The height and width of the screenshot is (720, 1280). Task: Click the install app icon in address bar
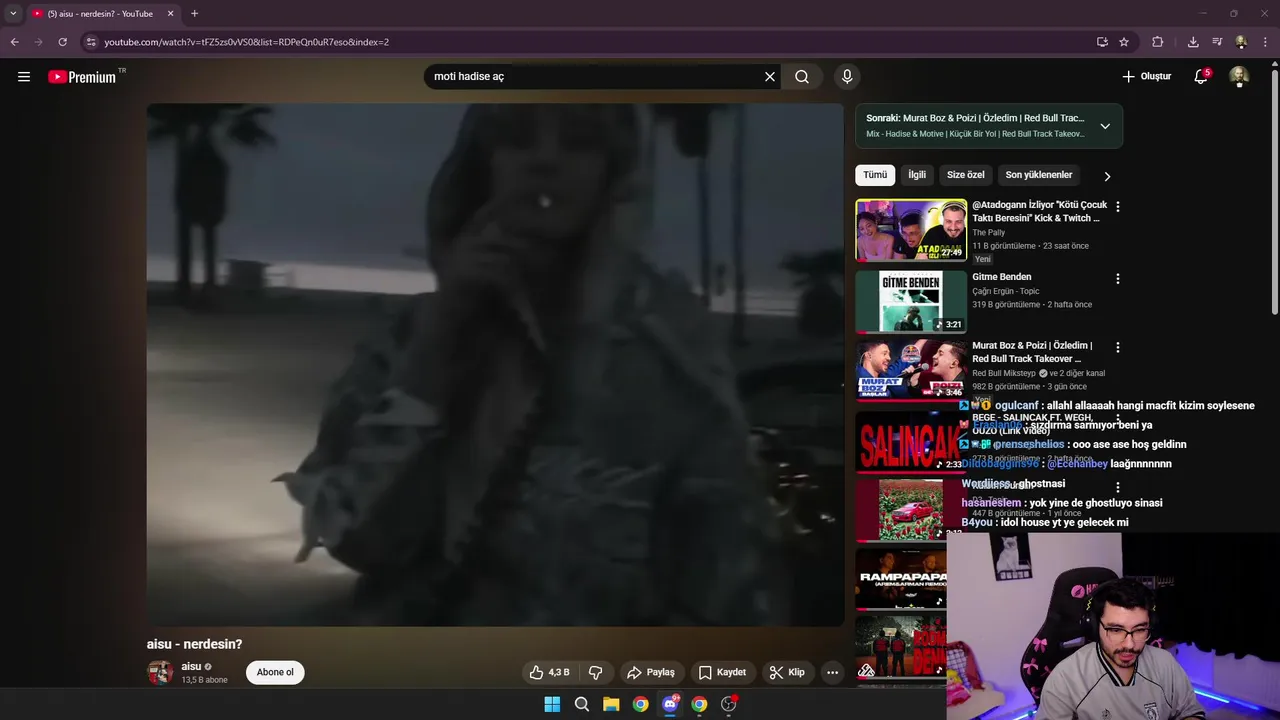pyautogui.click(x=1102, y=42)
